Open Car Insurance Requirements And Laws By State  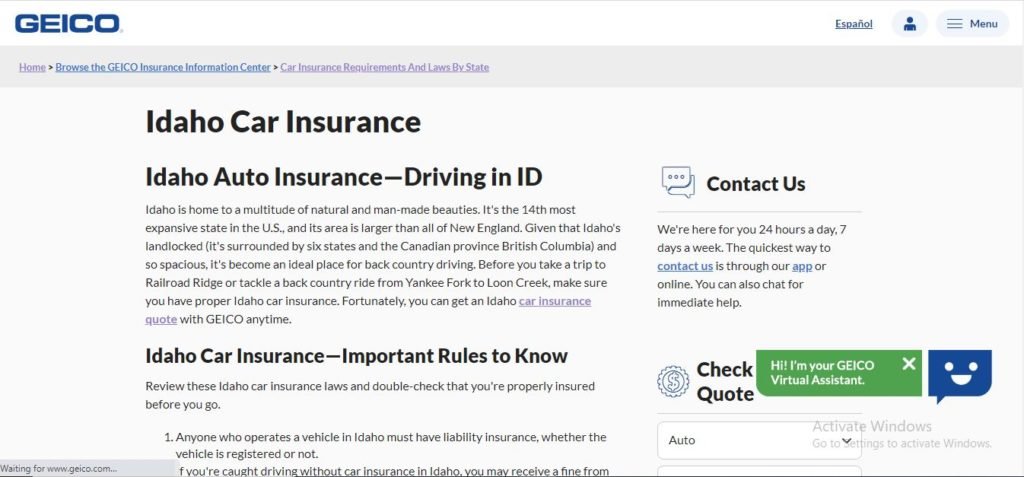tap(385, 67)
